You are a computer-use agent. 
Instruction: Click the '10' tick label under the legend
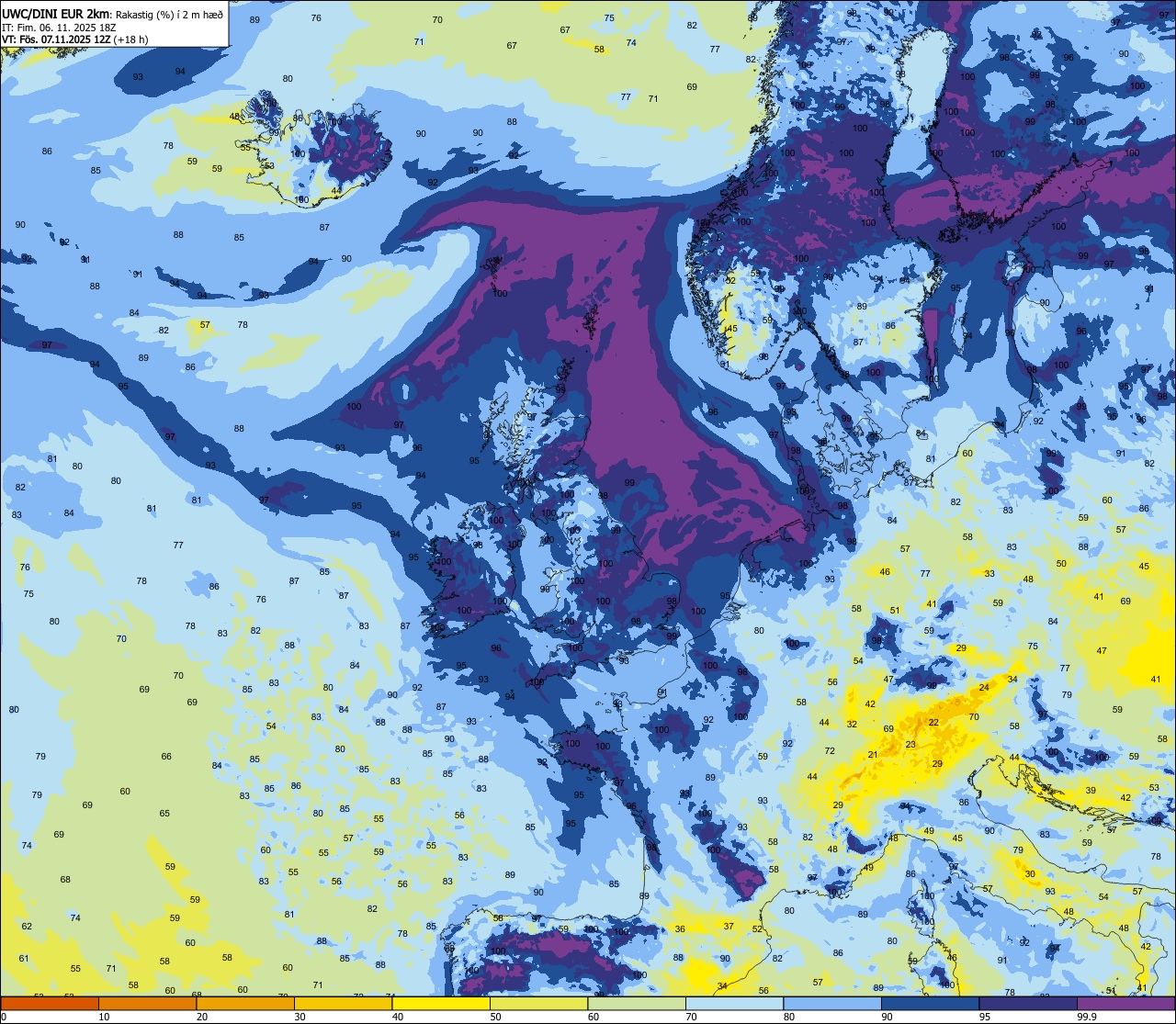pyautogui.click(x=104, y=1017)
